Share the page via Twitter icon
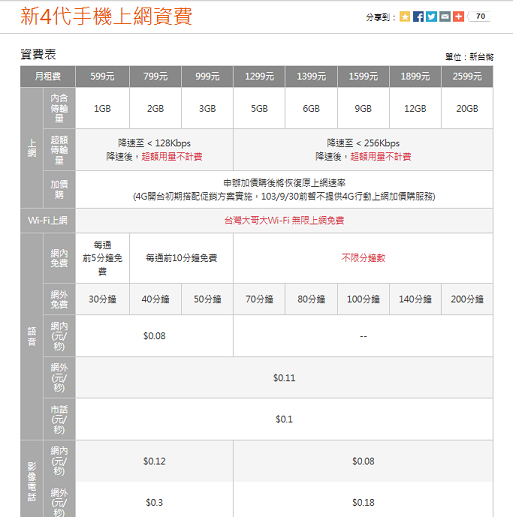Screen dimensions: 513x517 tap(431, 16)
